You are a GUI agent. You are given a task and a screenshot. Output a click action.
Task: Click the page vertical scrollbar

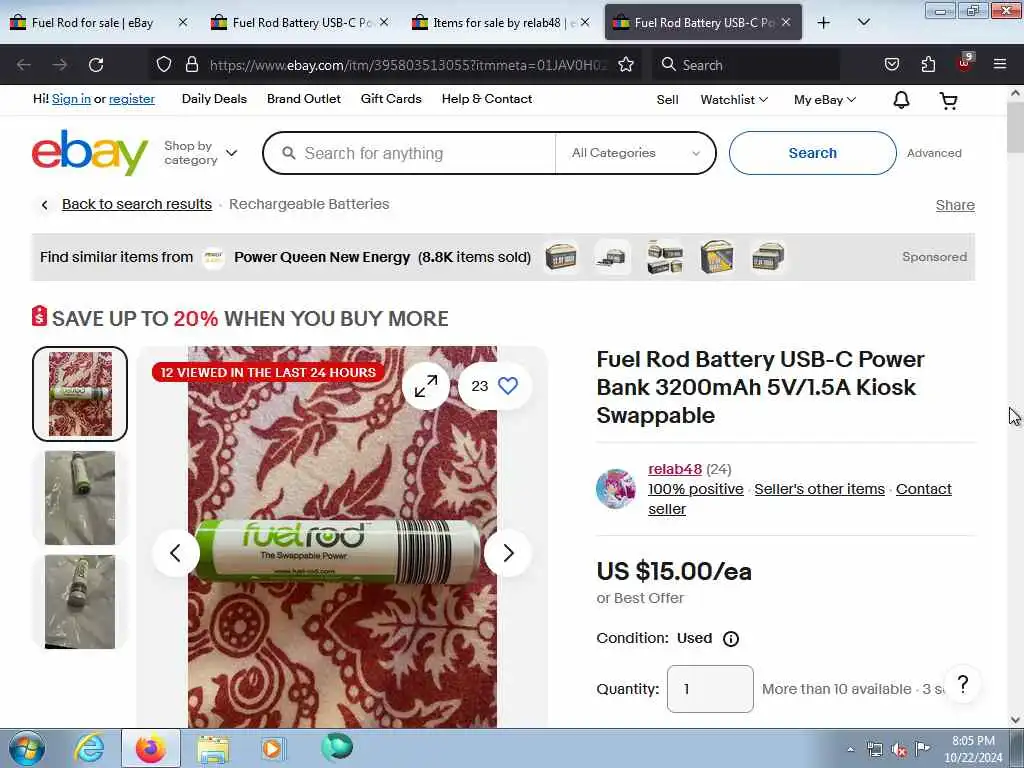pos(1015,406)
